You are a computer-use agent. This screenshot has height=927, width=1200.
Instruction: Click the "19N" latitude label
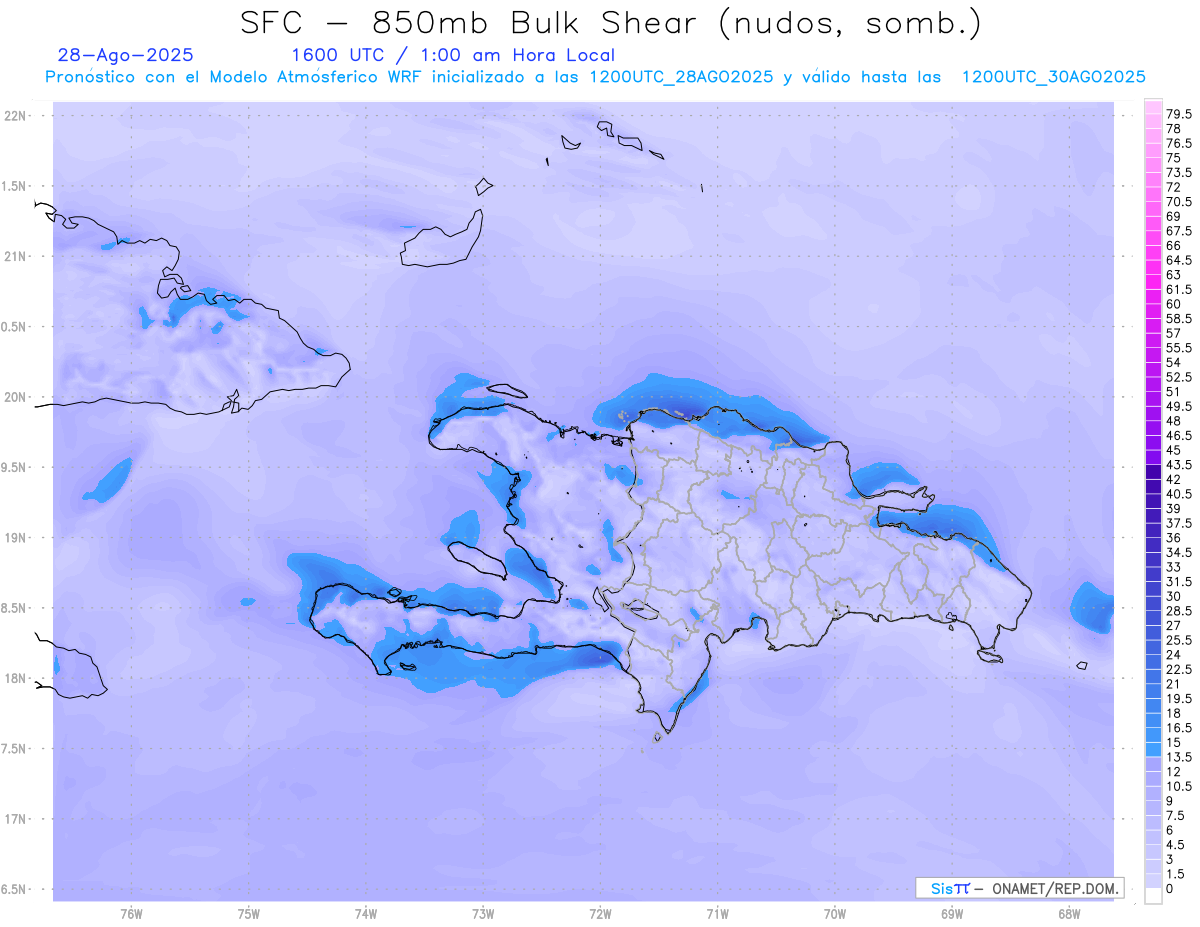(x=15, y=538)
